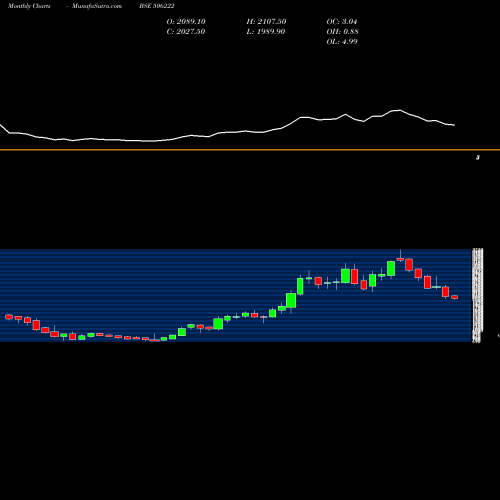Click the candle with the highest upper wick
Image resolution: width=500 pixels, height=500 pixels.
pyautogui.click(x=400, y=259)
